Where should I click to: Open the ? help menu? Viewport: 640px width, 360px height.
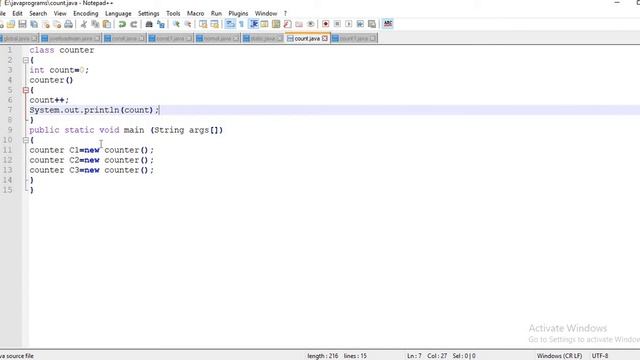[285, 13]
